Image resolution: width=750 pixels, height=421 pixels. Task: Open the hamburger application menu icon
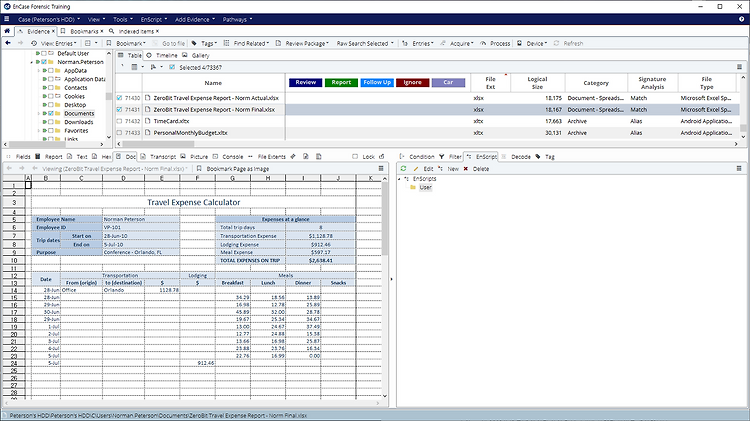click(x=7, y=19)
